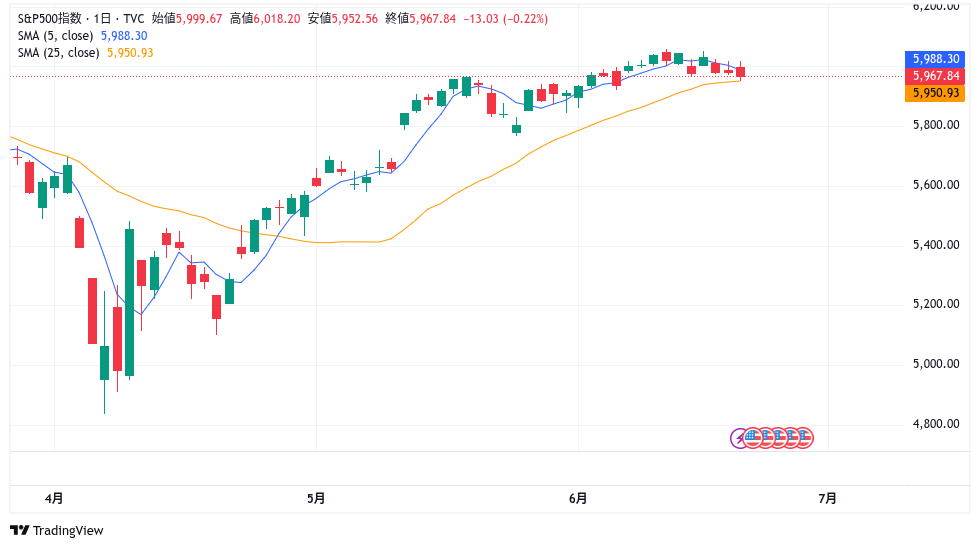Select the 始値 5,999.67 open value
The width and height of the screenshot is (980, 548).
[x=187, y=18]
